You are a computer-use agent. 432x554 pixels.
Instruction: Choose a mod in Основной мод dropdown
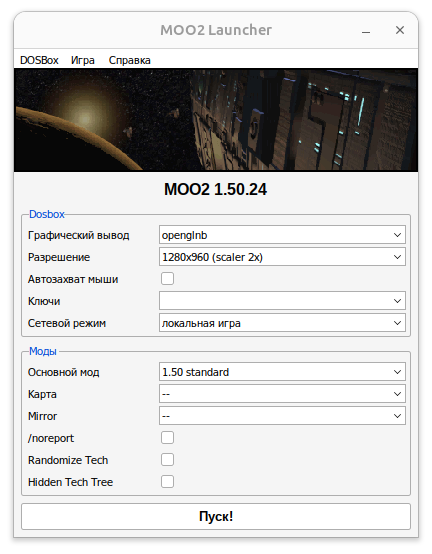click(282, 372)
